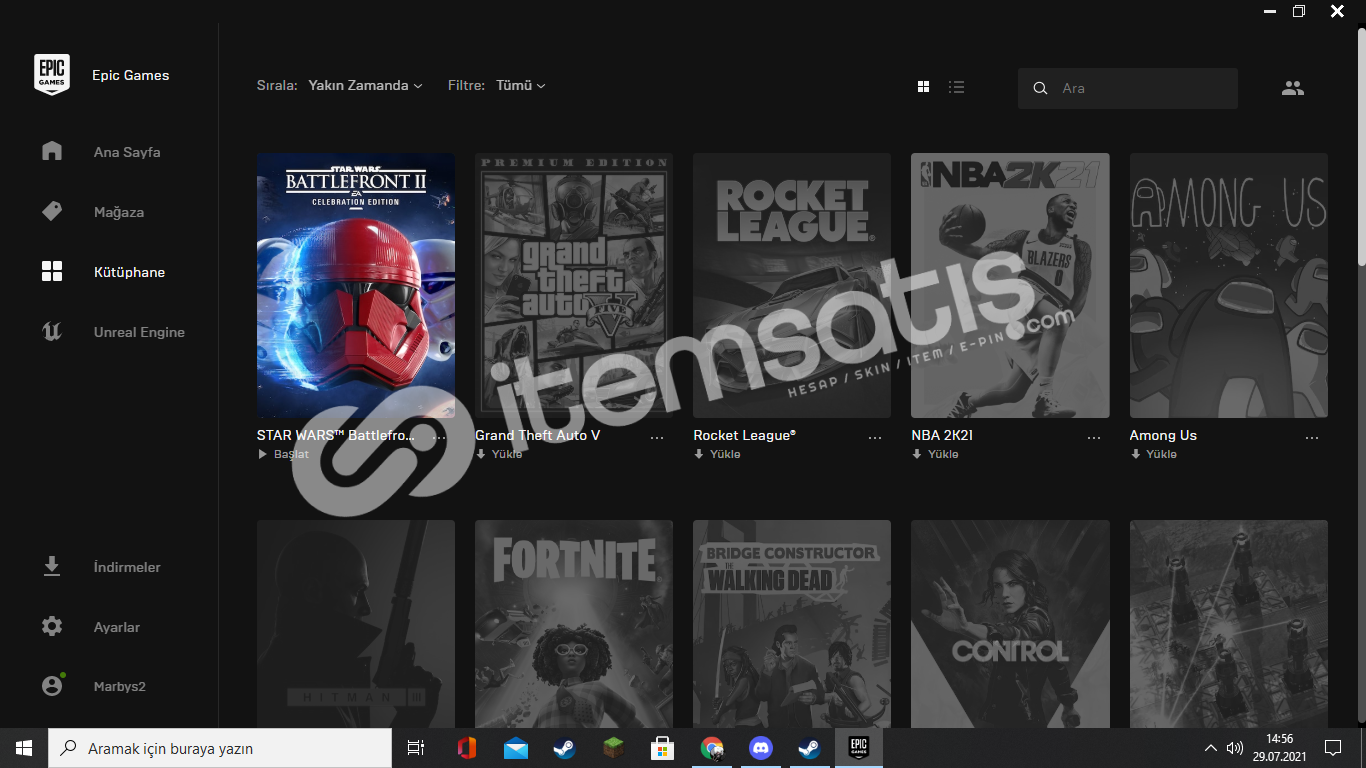
Task: Open Microsoft Store from the taskbar
Action: coord(663,748)
